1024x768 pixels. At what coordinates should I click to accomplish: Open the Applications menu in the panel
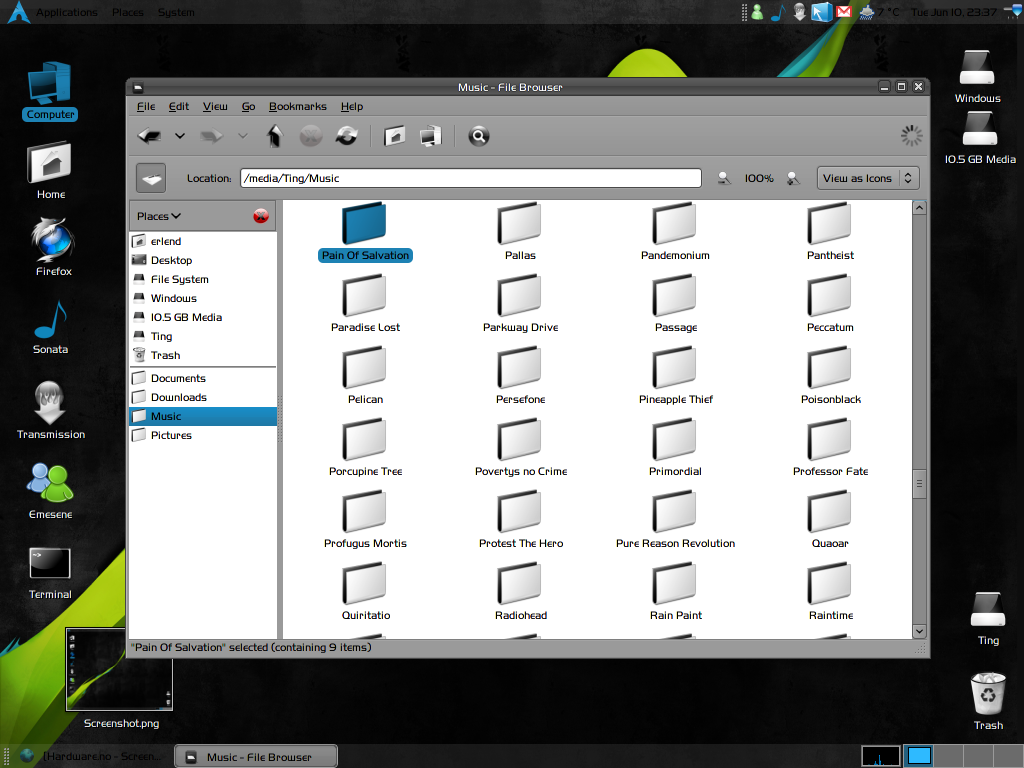pyautogui.click(x=66, y=12)
